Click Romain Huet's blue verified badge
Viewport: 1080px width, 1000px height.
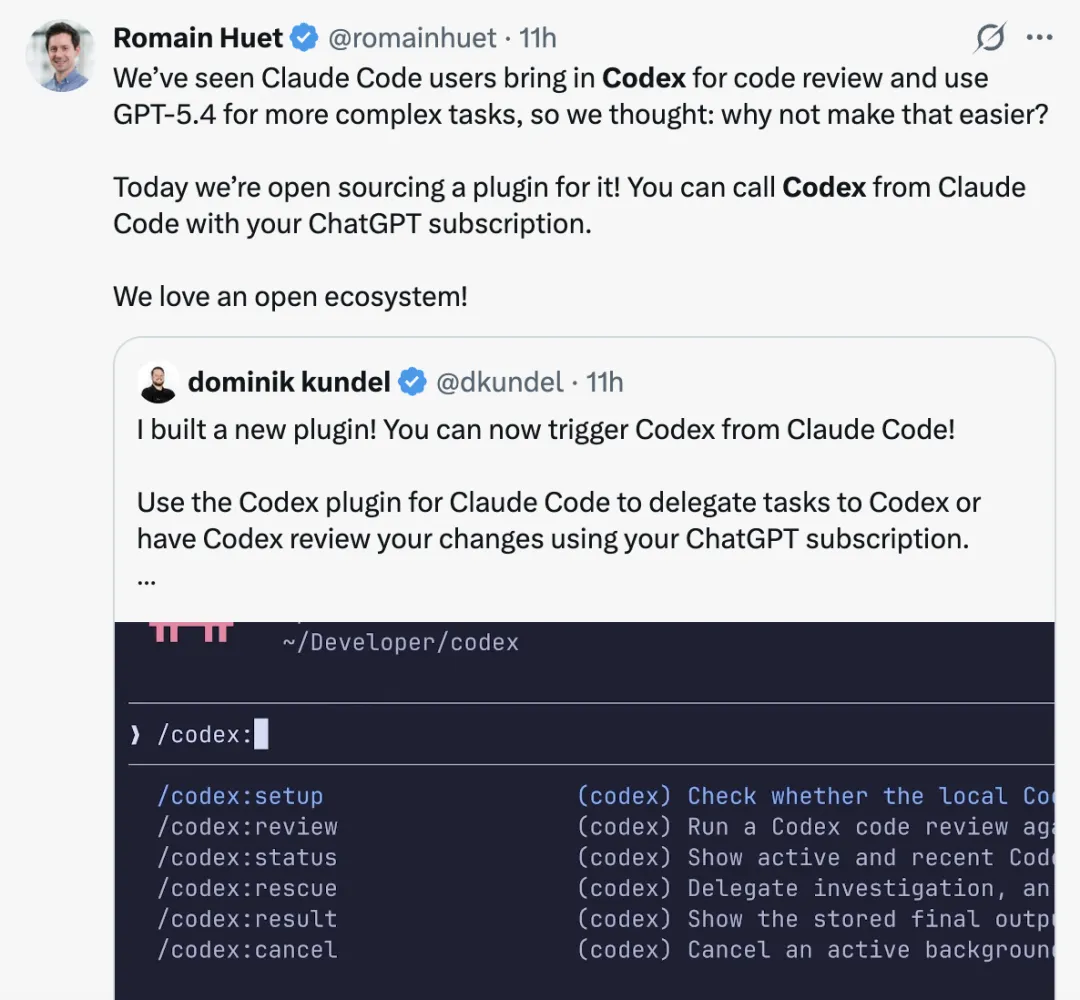tap(304, 37)
